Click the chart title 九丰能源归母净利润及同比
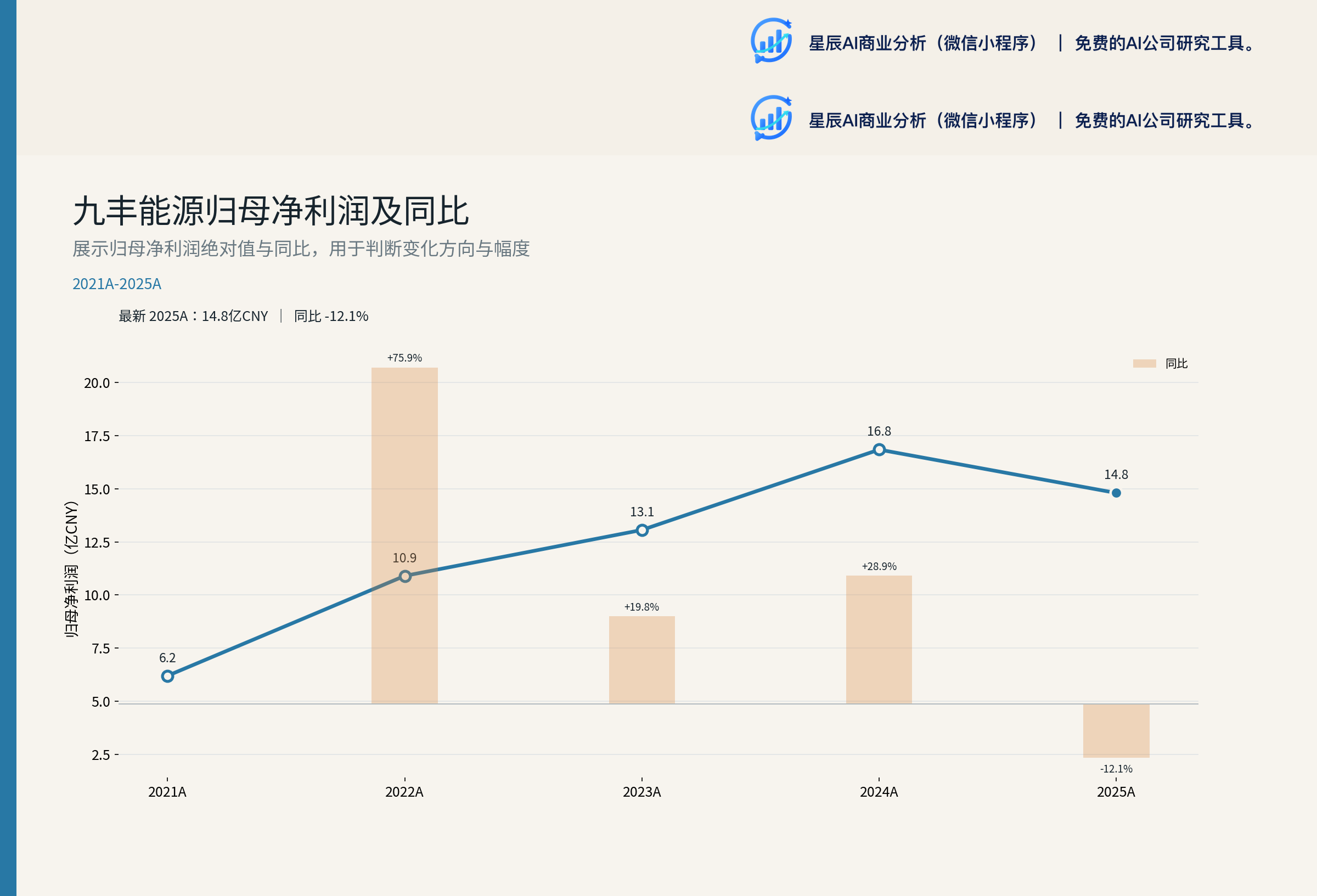This screenshot has width=1317, height=896. point(271,211)
